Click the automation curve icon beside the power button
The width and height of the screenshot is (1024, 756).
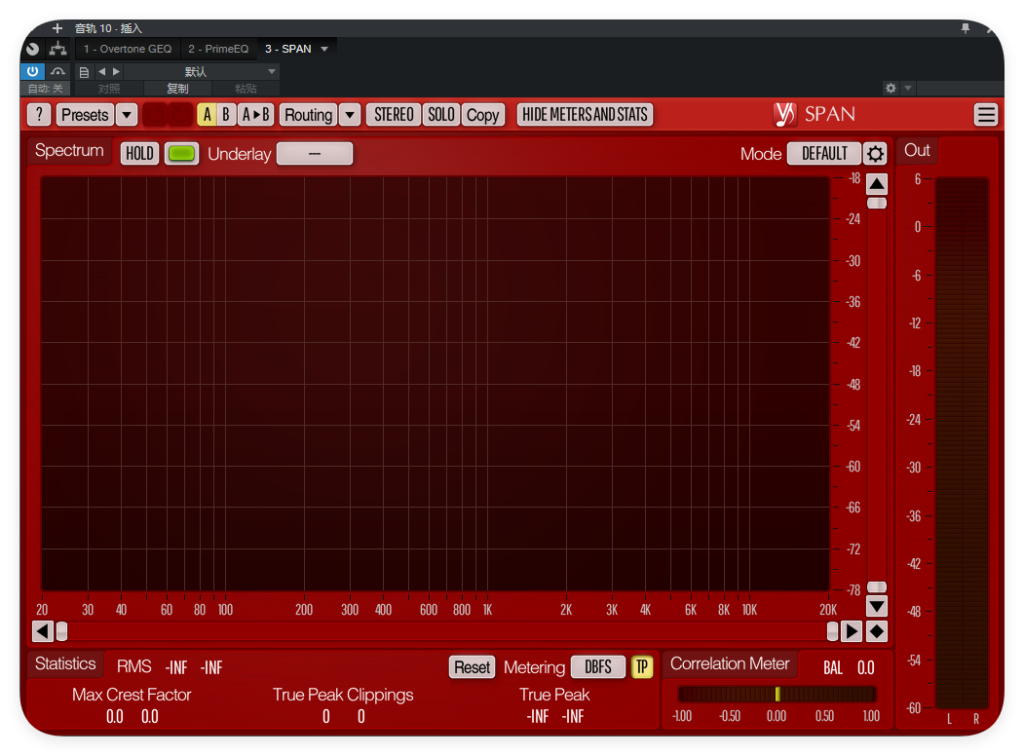click(x=58, y=71)
